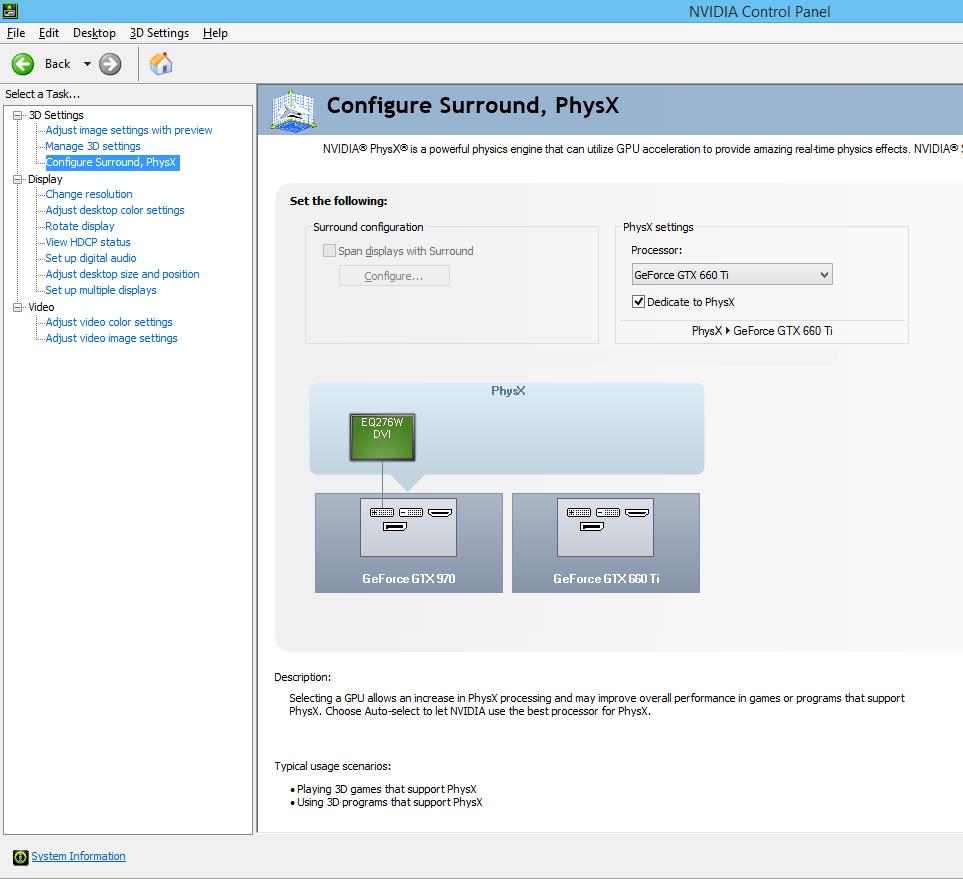Click the green Back arrow icon
The height and width of the screenshot is (879, 963).
pos(23,64)
